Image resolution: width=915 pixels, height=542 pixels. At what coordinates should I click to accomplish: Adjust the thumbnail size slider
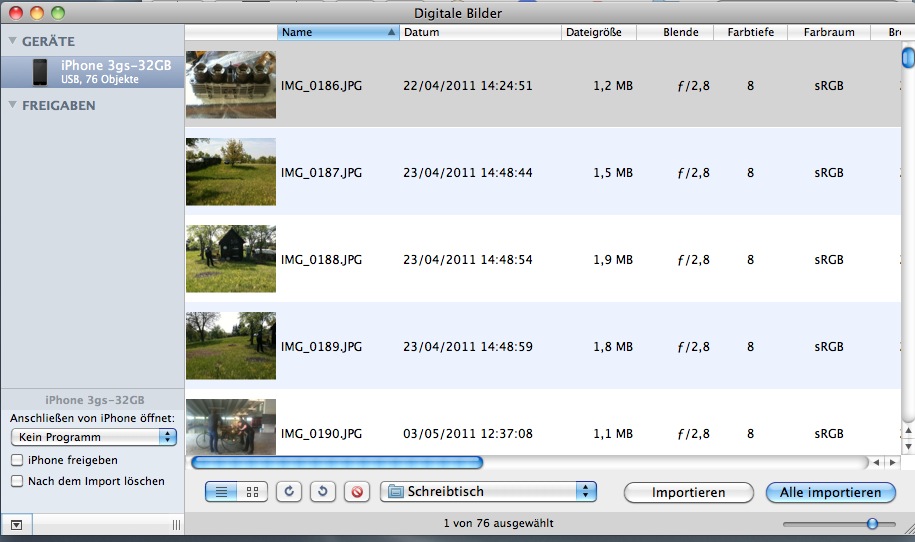(872, 523)
